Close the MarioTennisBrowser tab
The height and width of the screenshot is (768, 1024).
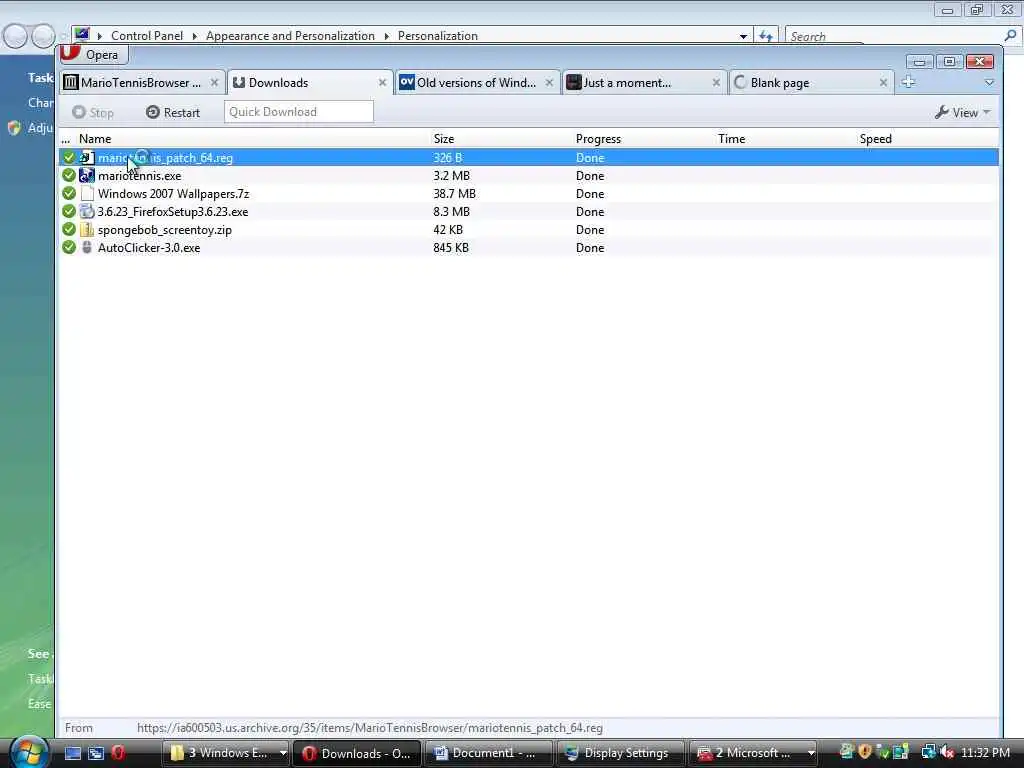[214, 83]
